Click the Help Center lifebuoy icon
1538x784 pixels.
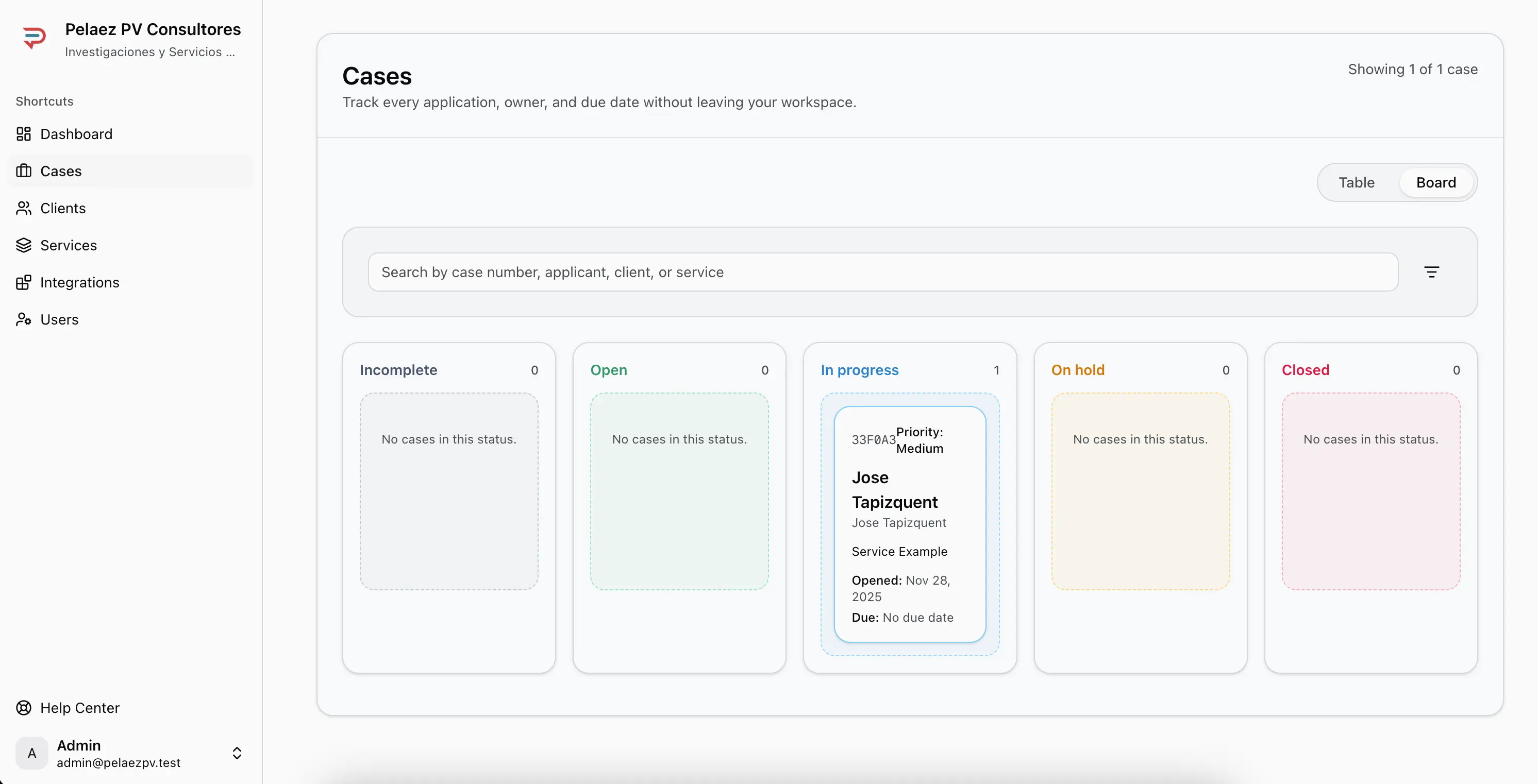tap(23, 708)
